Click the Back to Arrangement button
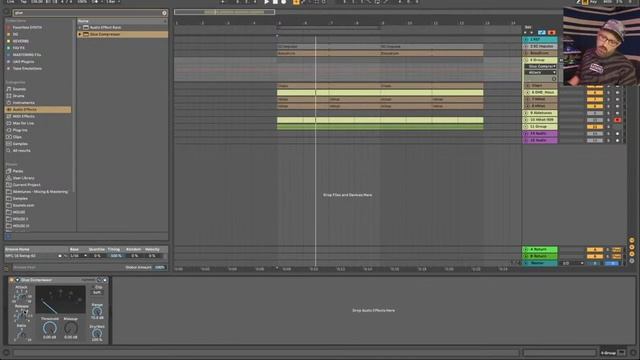640x360 pixels. pyautogui.click(x=552, y=32)
